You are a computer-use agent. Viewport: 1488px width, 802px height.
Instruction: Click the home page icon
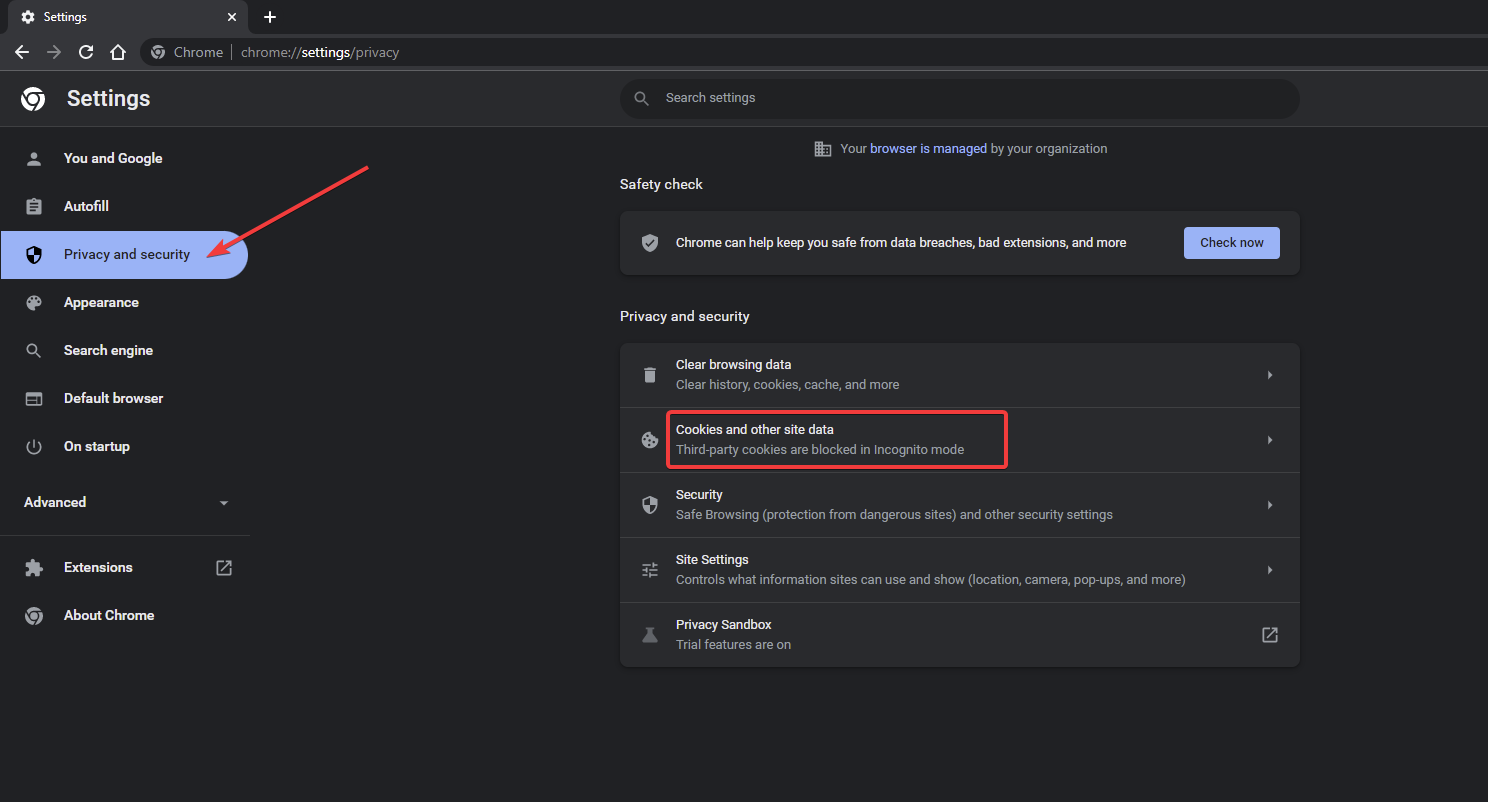coord(118,52)
